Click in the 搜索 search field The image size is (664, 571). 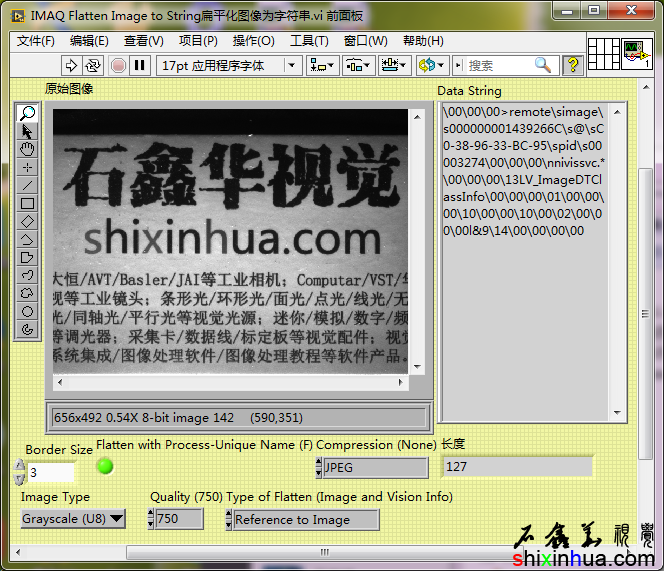point(500,66)
